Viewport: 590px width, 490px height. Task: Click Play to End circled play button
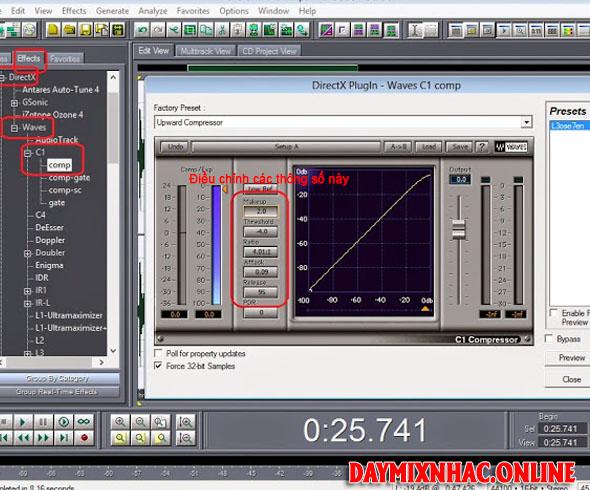click(64, 422)
